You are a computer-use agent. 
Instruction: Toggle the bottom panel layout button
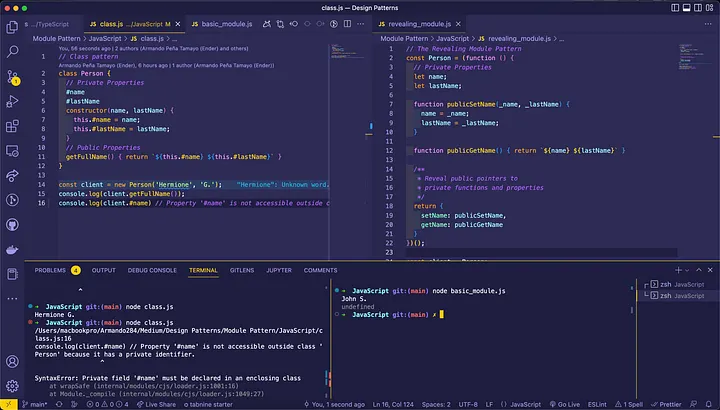pos(686,8)
